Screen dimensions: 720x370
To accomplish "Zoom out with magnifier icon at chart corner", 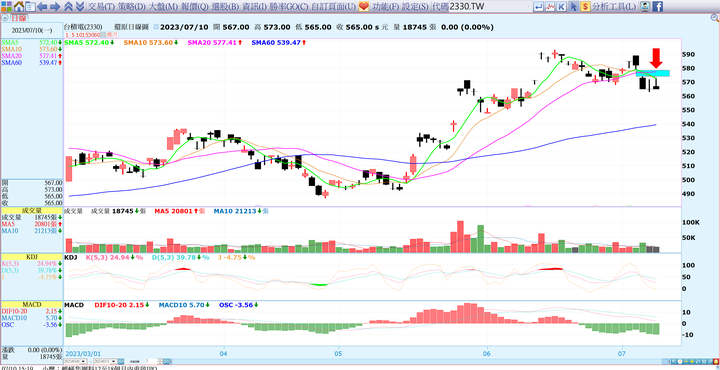I will tap(715, 18).
